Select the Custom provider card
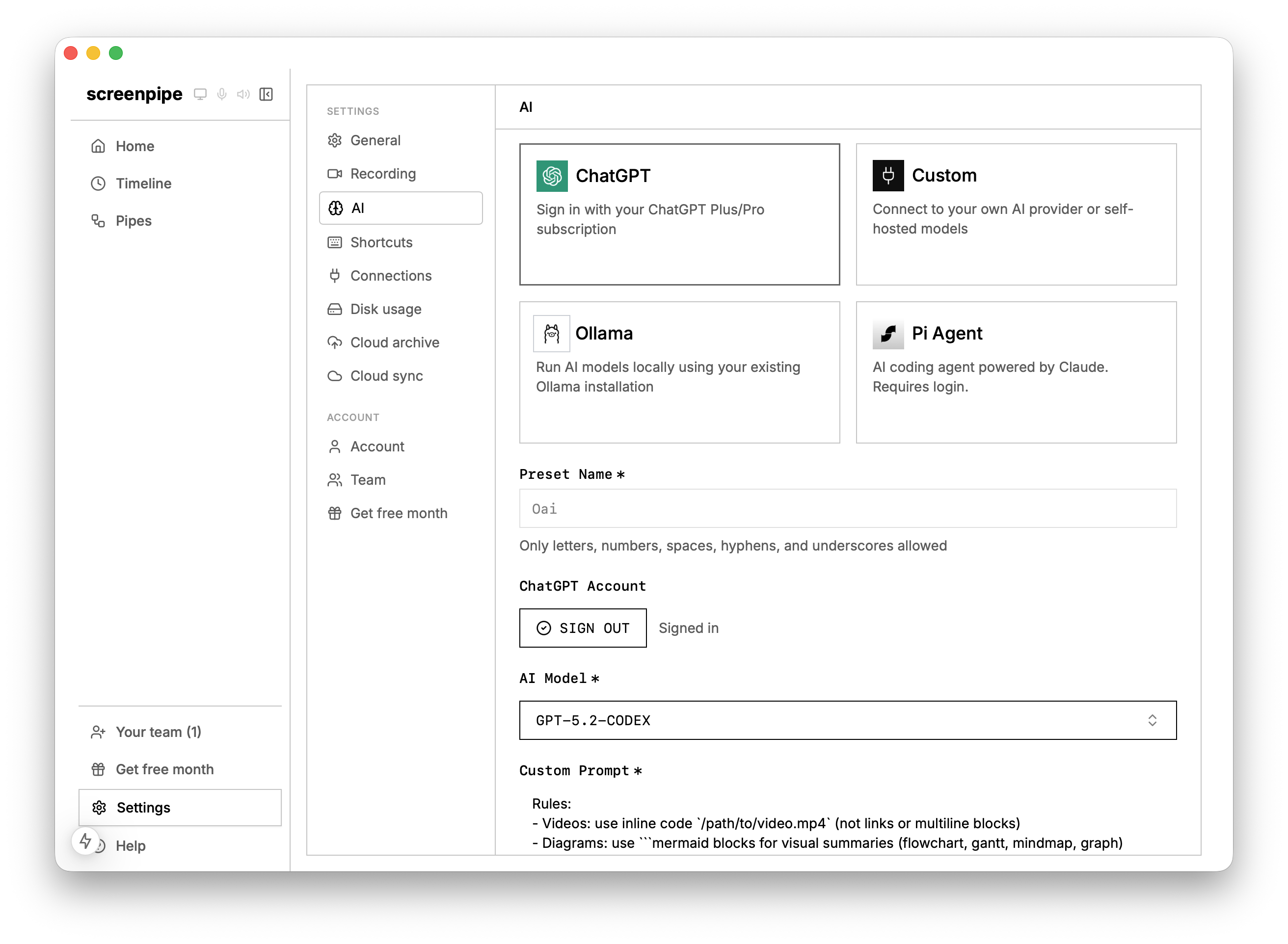Screen dimensions: 1288x944 coord(1015,214)
